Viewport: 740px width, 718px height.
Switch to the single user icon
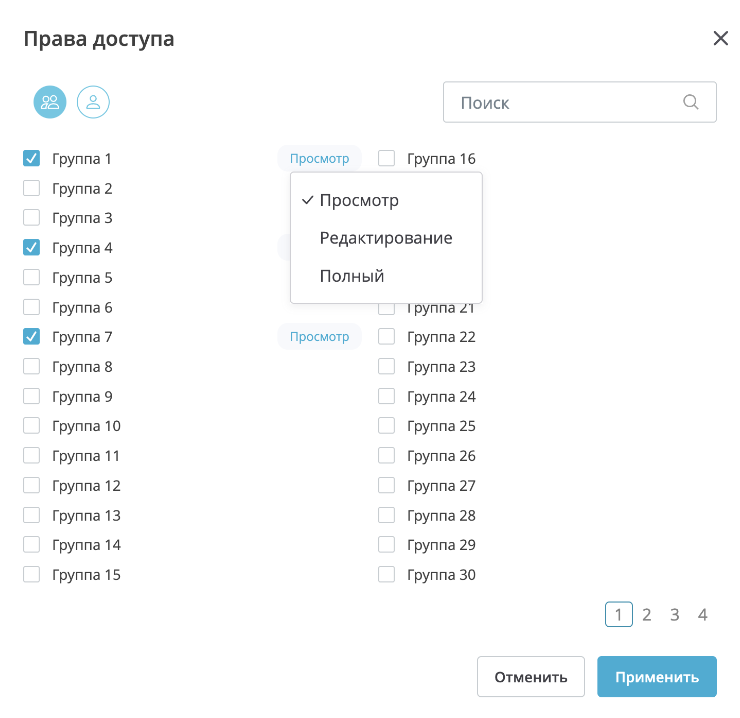click(x=93, y=102)
